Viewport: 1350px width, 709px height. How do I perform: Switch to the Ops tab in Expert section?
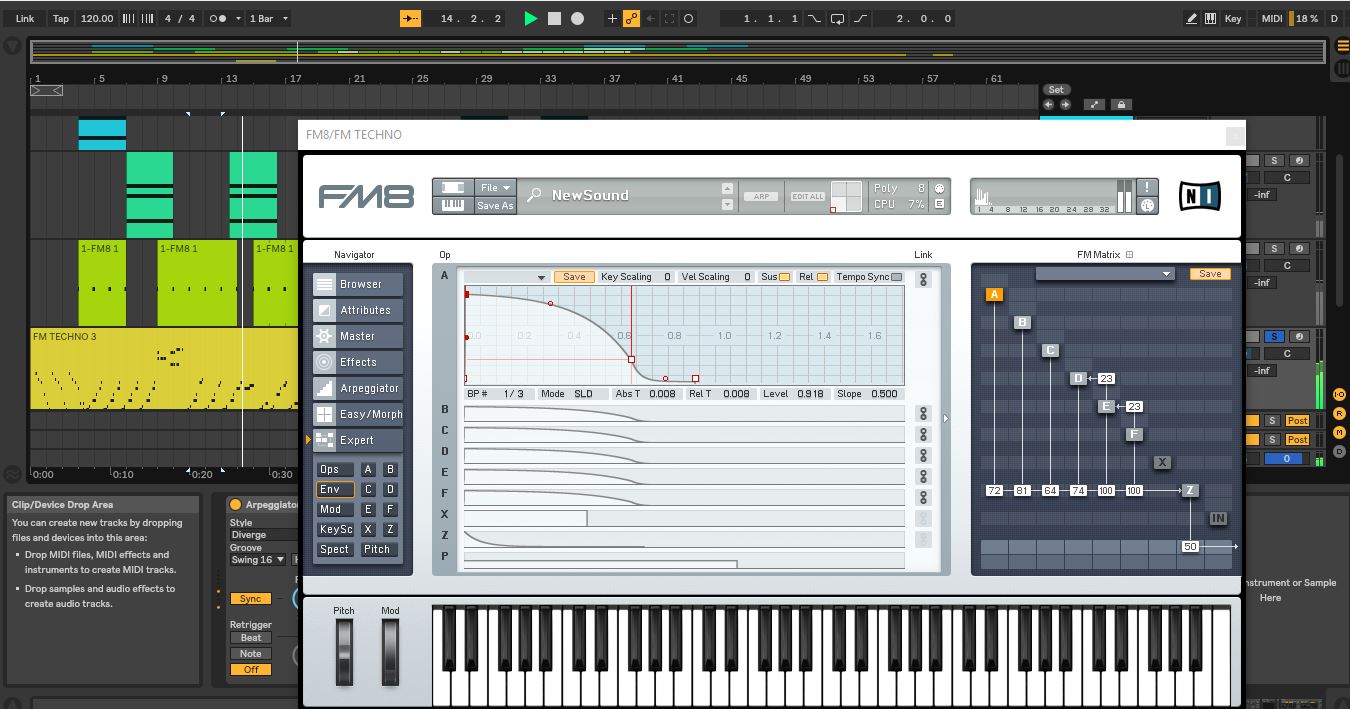click(x=334, y=468)
